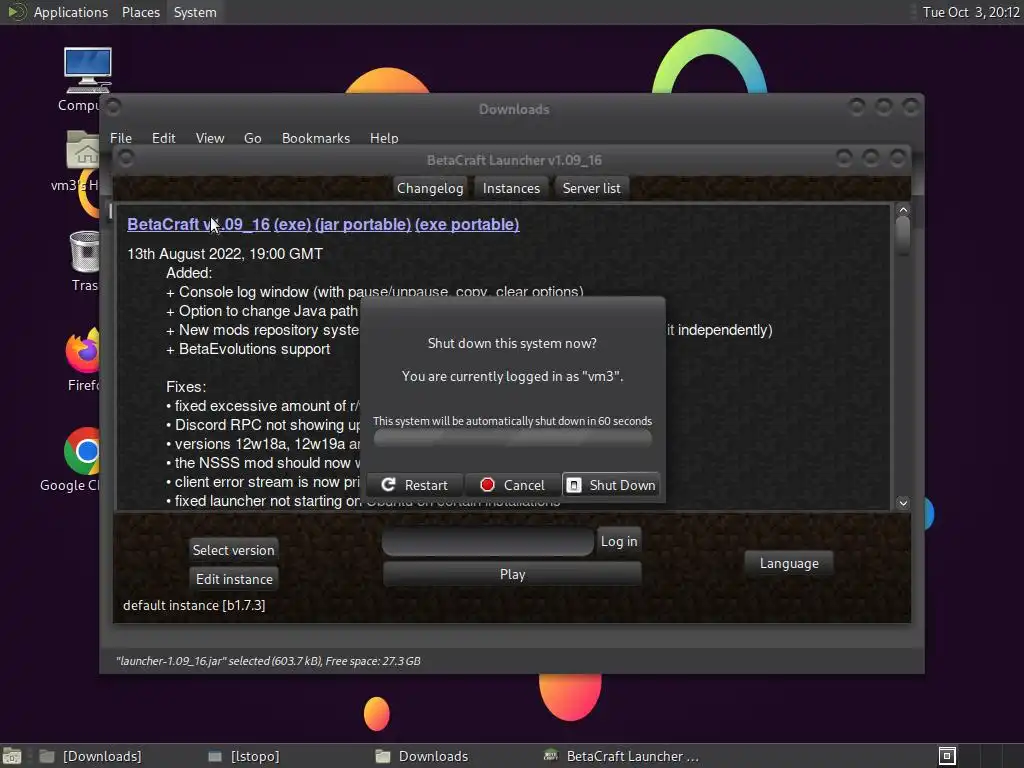Open the (jar portable) download link
The width and height of the screenshot is (1024, 768).
tap(363, 224)
